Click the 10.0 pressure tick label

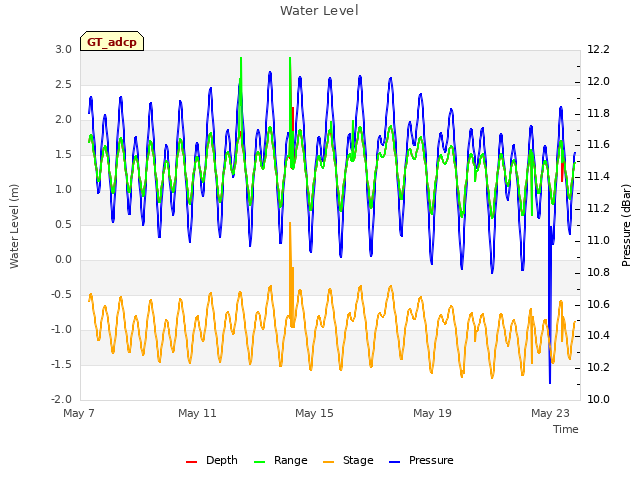pos(598,399)
